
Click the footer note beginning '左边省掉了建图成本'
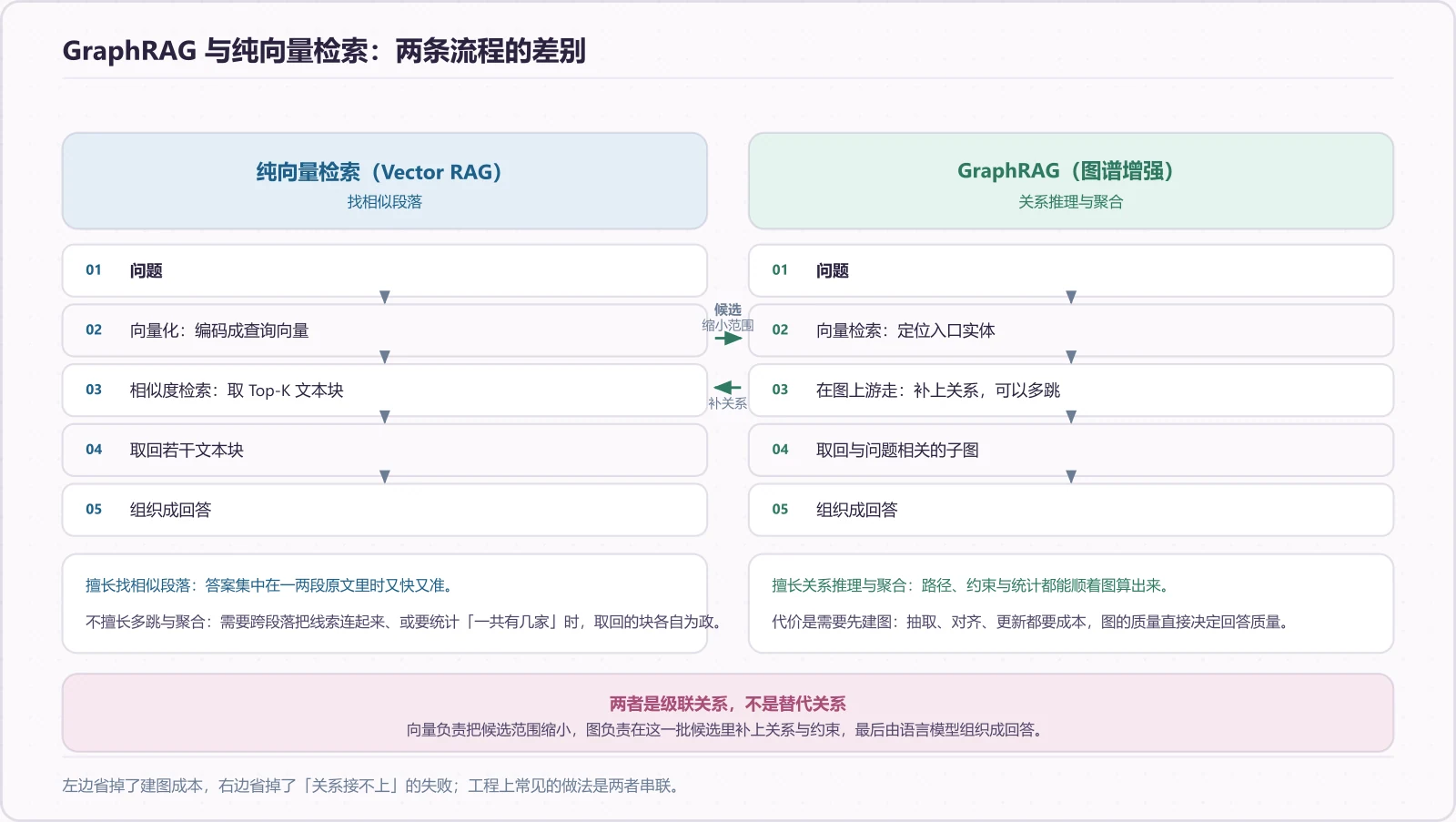click(x=373, y=786)
